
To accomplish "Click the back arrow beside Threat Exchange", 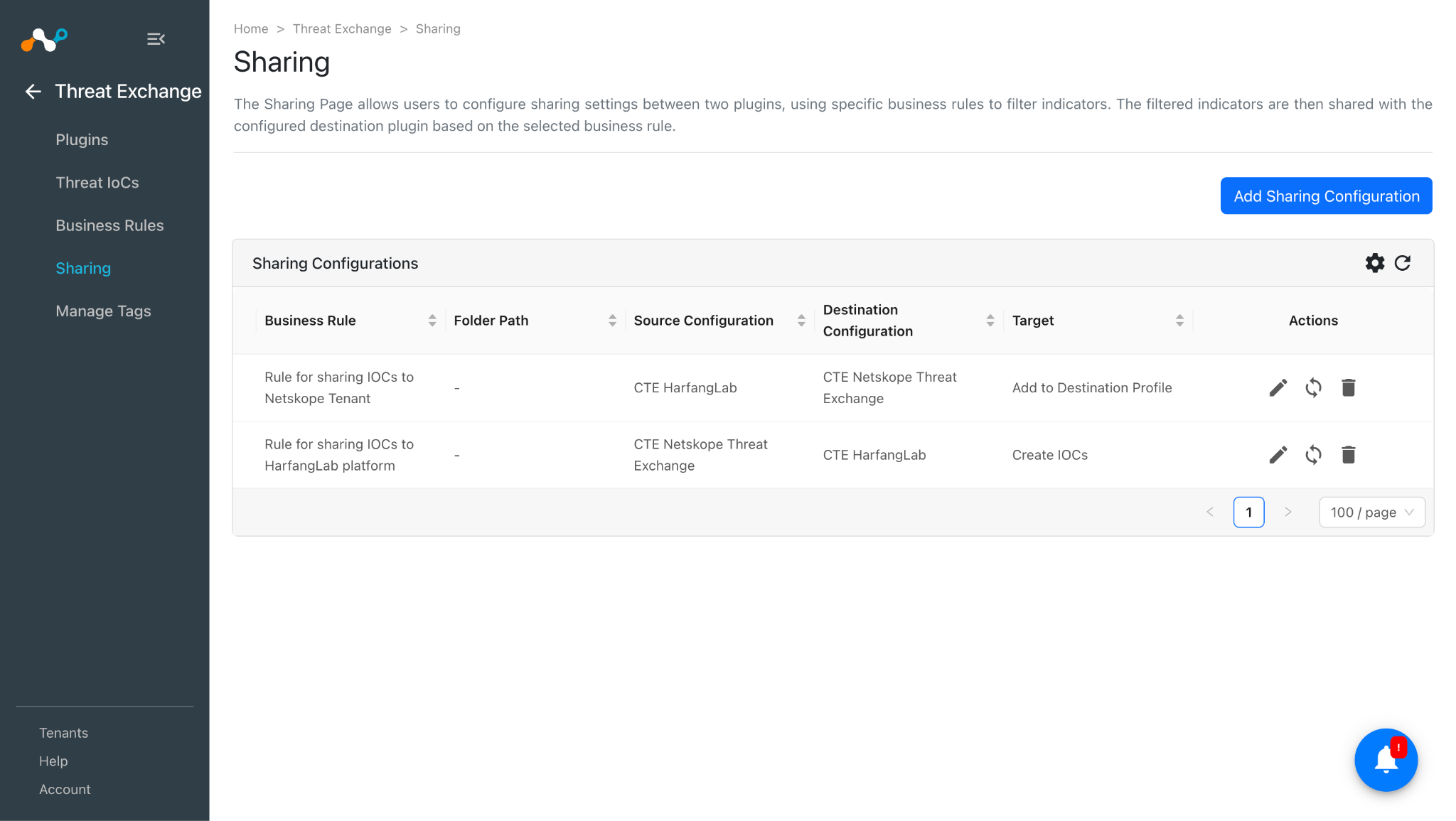I will coord(33,92).
